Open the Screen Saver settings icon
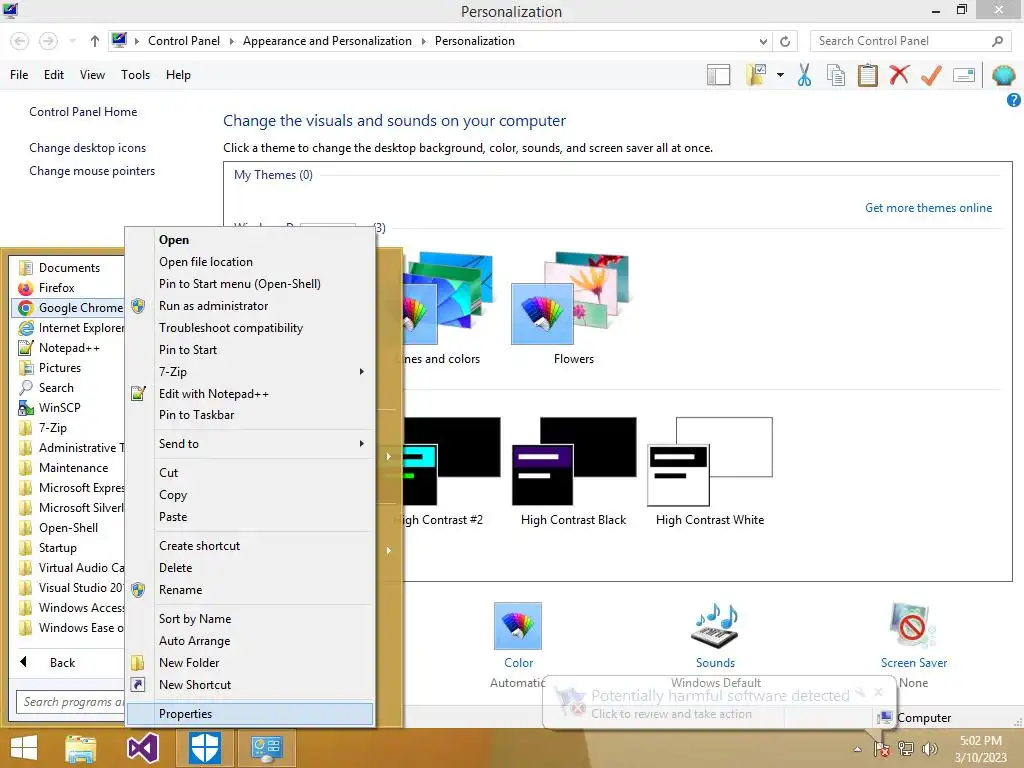 [x=913, y=626]
